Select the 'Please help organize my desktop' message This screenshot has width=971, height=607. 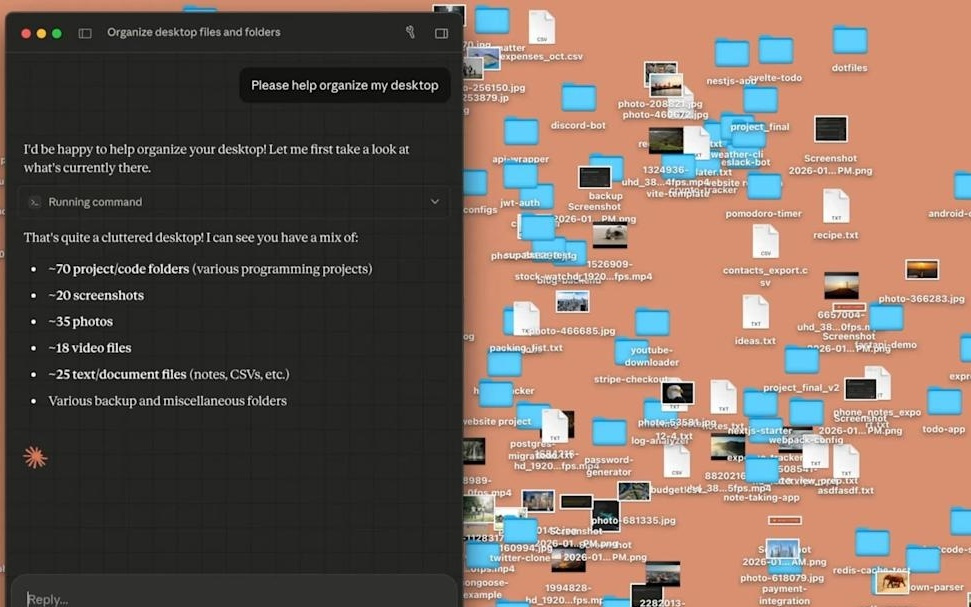click(344, 85)
